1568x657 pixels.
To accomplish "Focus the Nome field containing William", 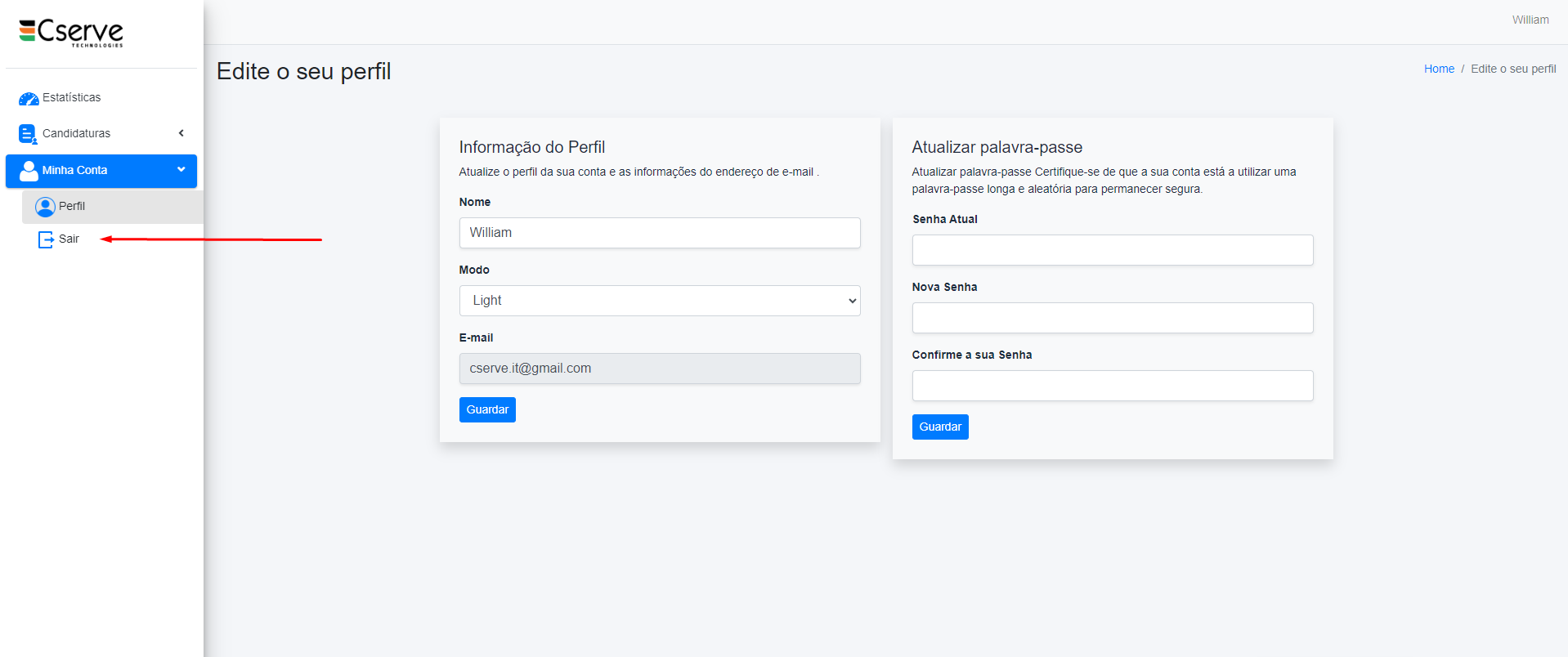I will 659,233.
